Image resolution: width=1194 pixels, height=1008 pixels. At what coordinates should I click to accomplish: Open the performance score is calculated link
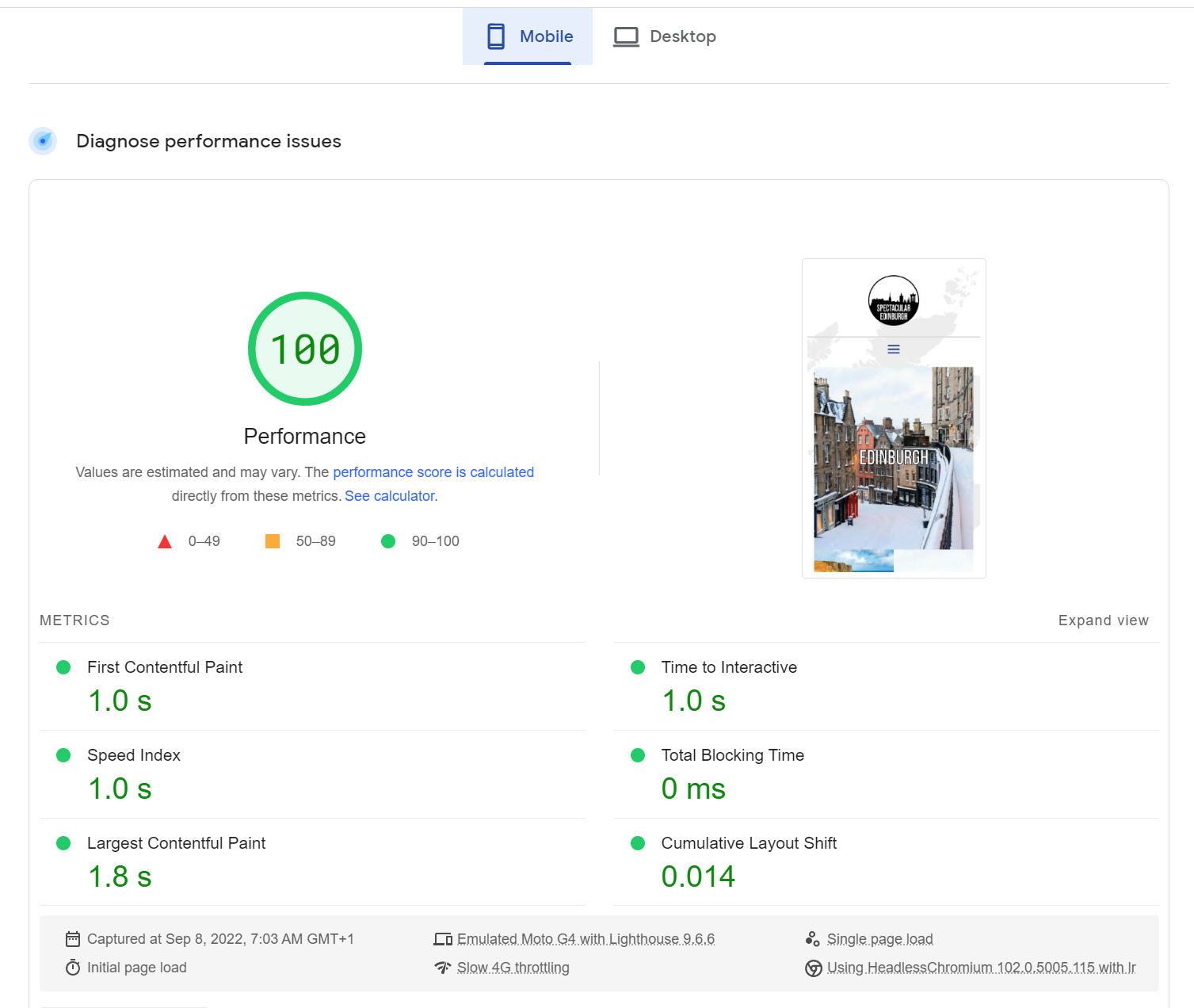[433, 472]
